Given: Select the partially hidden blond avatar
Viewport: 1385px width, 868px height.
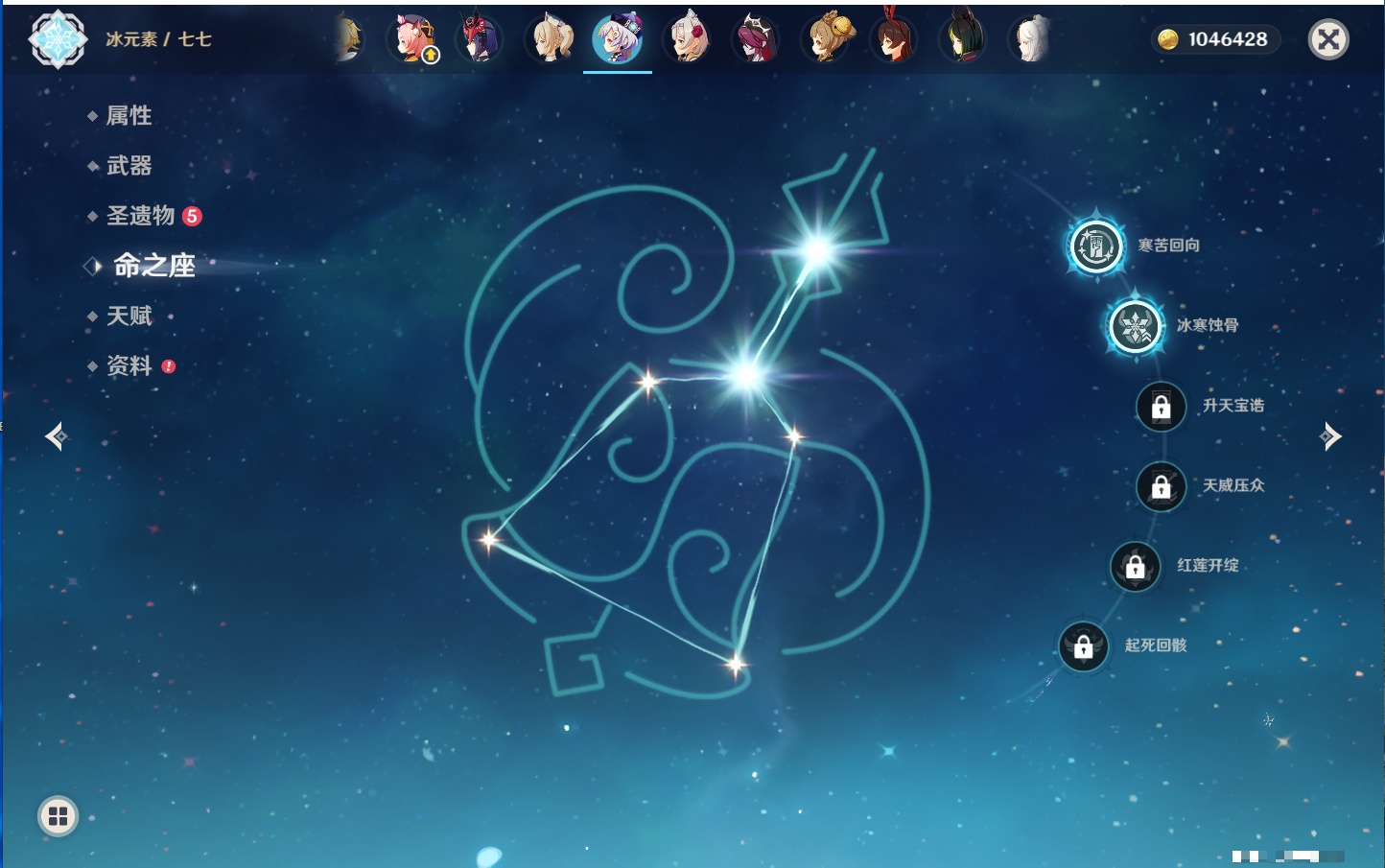Looking at the screenshot, I should (350, 39).
